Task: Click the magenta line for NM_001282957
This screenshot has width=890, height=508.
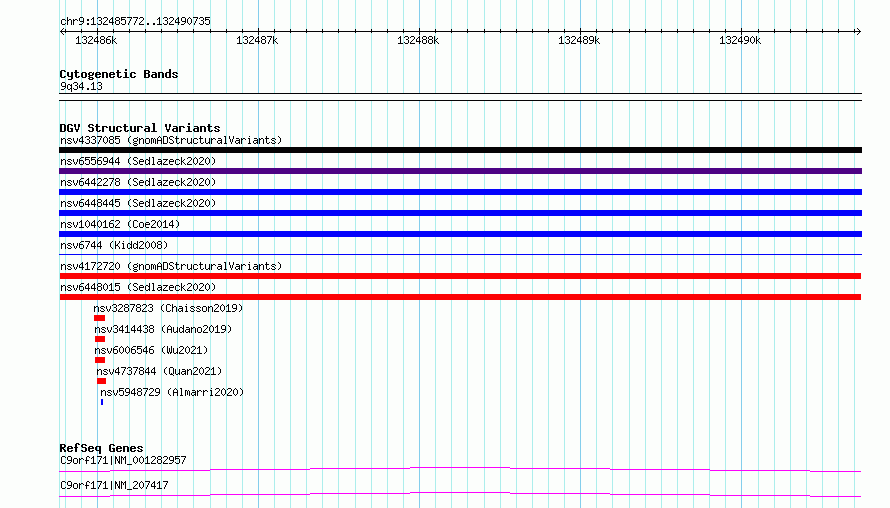Action: click(x=460, y=469)
